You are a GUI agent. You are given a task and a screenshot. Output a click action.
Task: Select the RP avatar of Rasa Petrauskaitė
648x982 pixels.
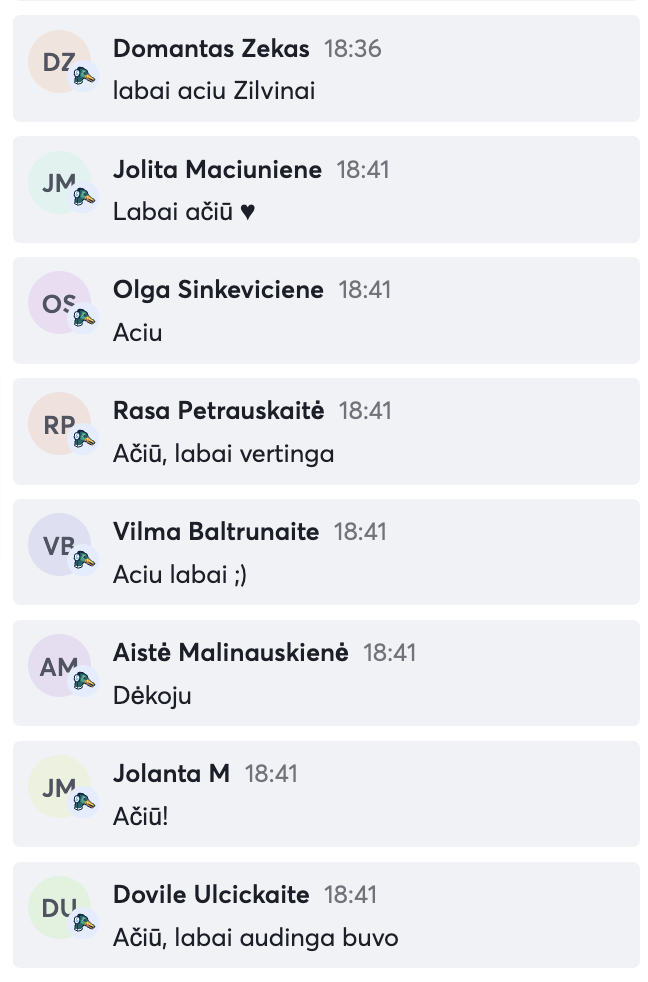point(59,424)
